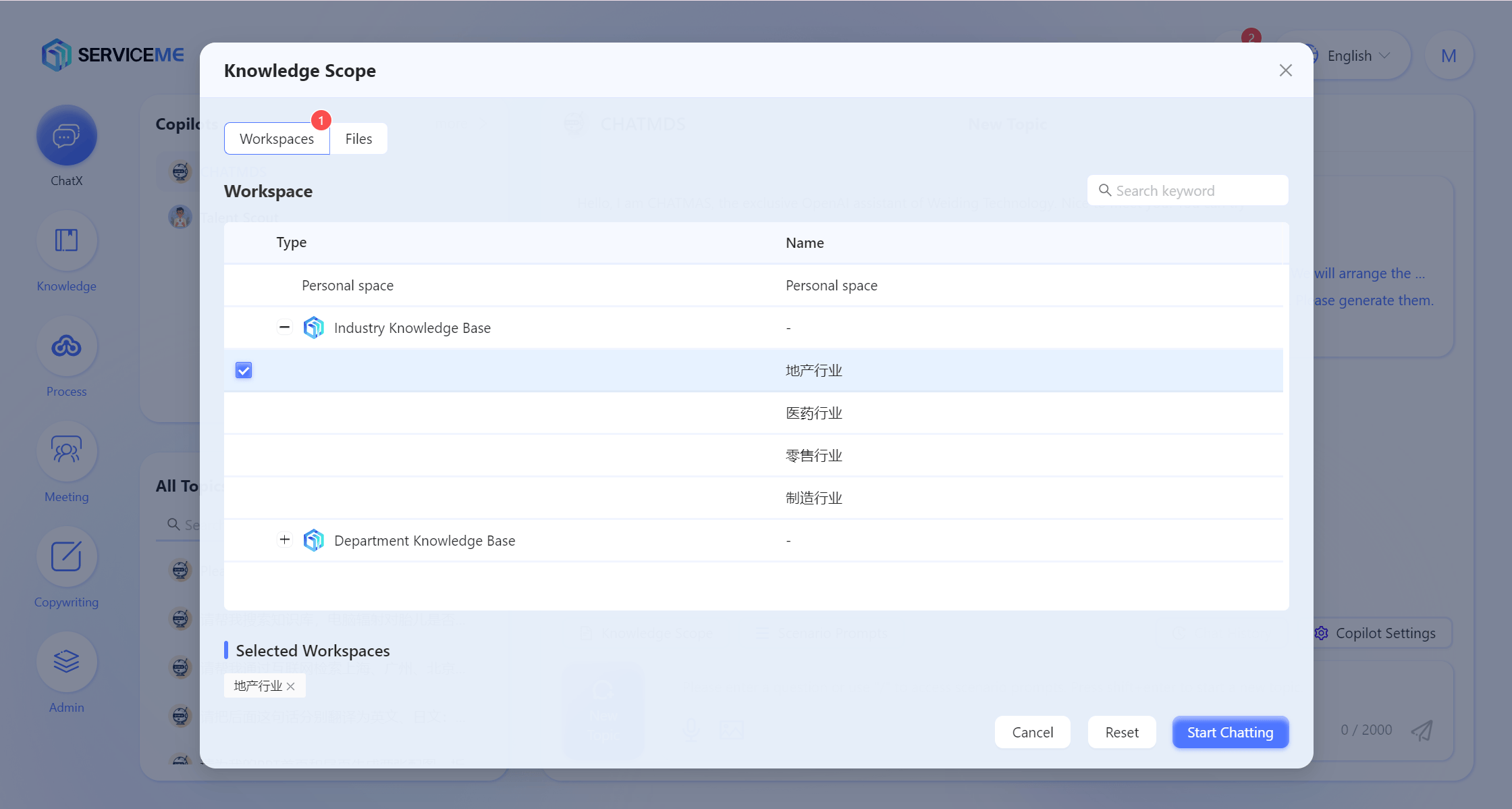Click the Copilot Settings gear icon

1321,633
